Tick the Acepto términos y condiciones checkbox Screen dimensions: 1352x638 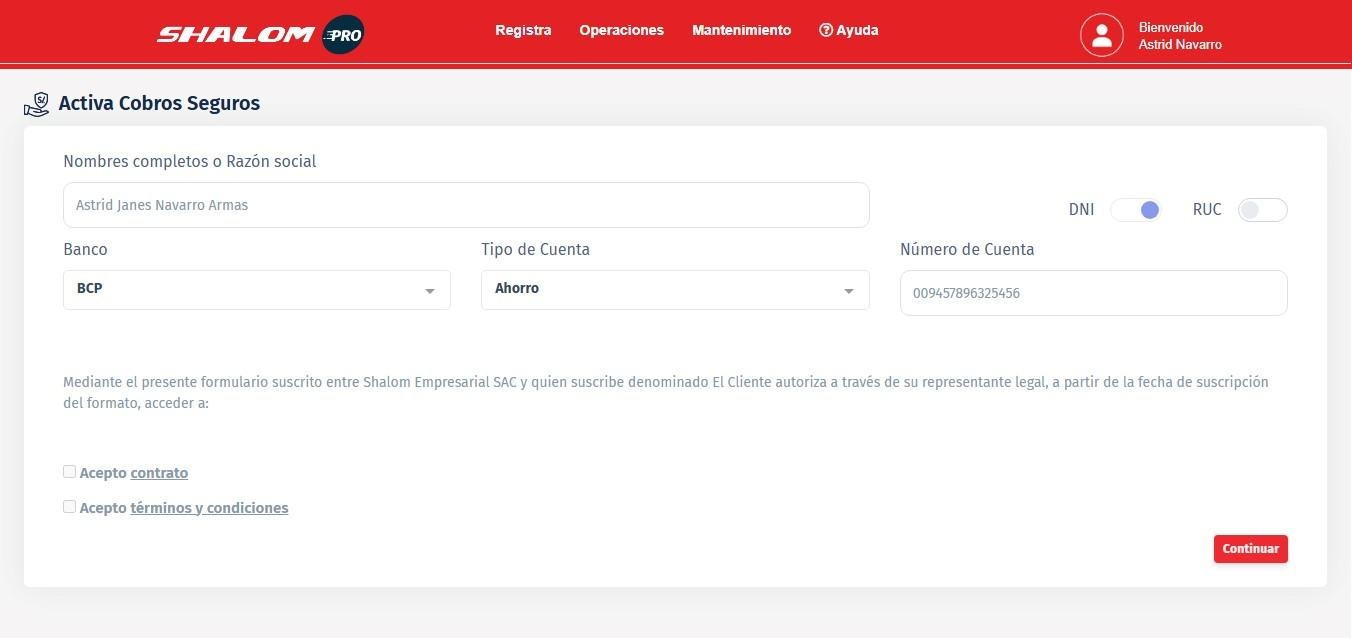click(x=69, y=507)
